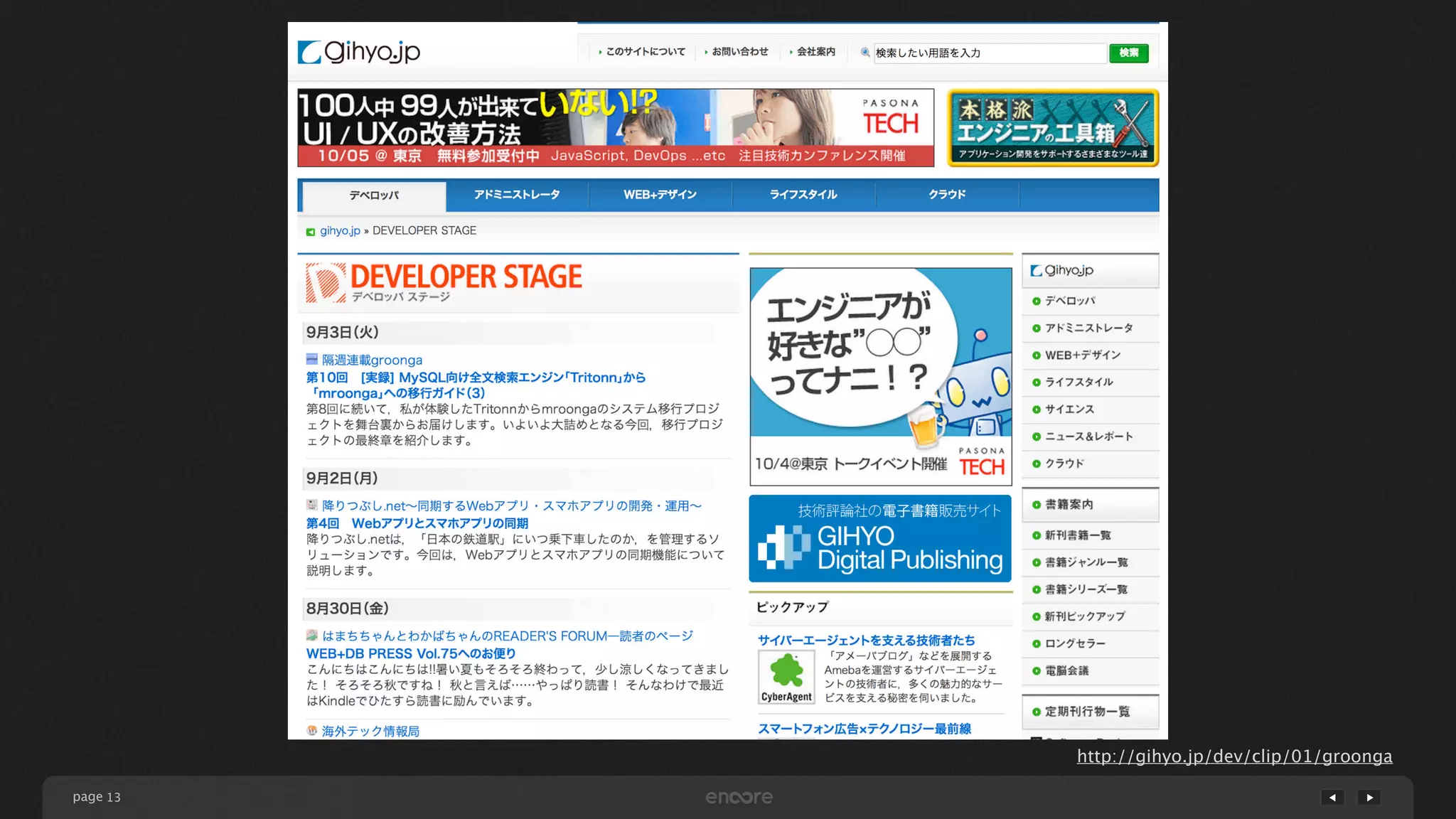Click the エンジニアの工具箱 banner

tap(1053, 128)
